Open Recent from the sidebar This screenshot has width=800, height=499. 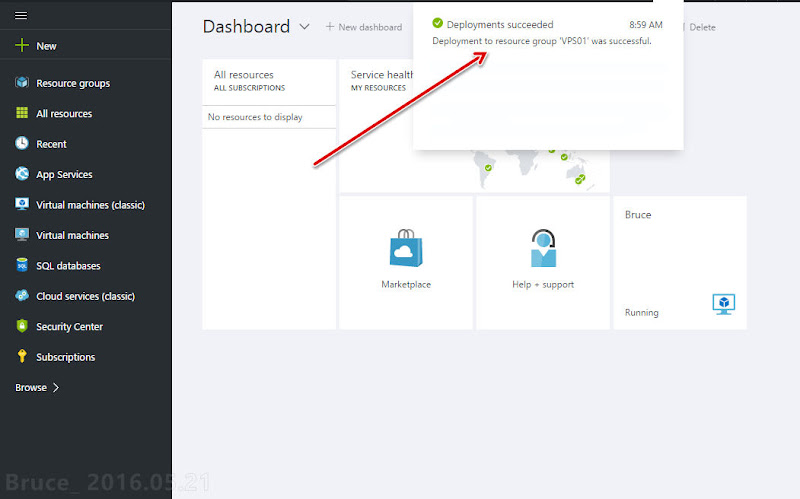[x=52, y=144]
